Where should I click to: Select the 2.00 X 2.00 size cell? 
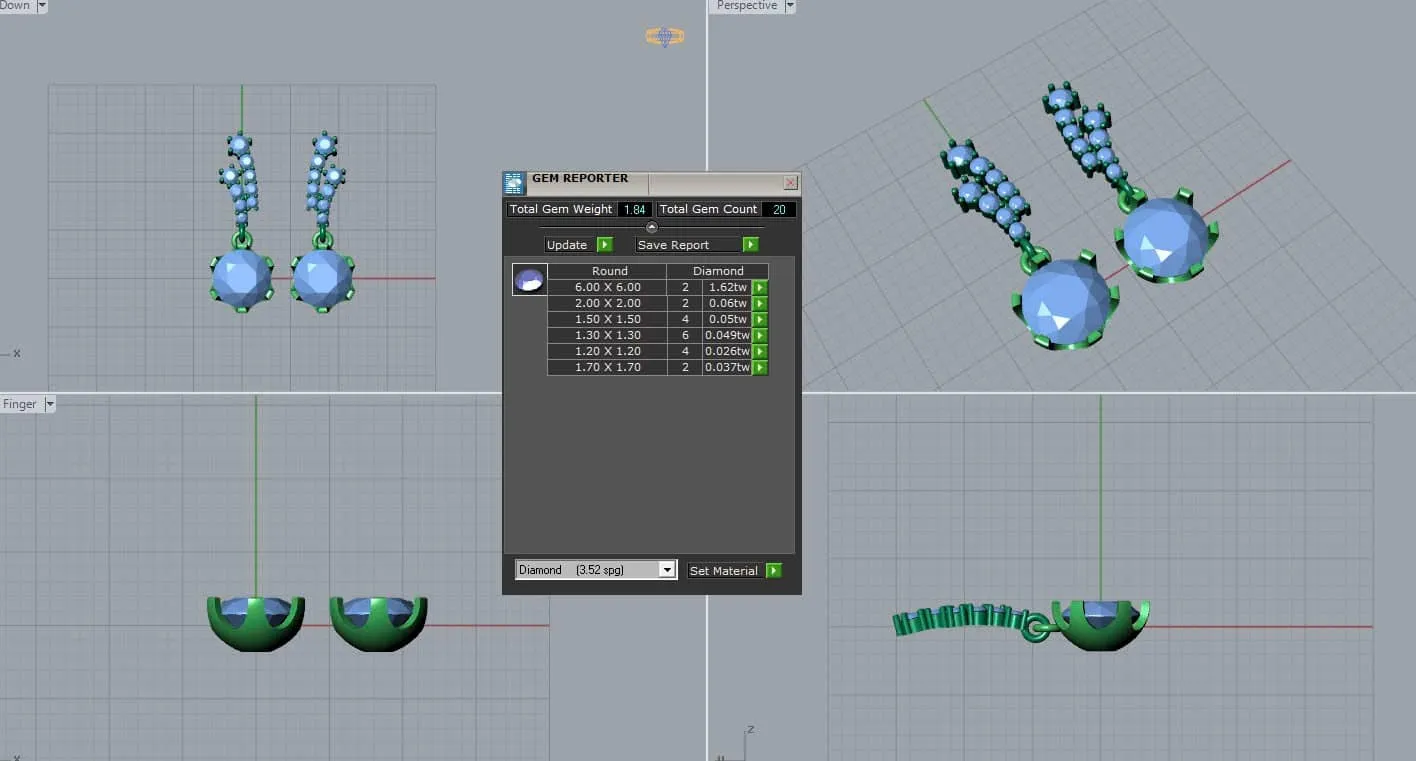[607, 303]
